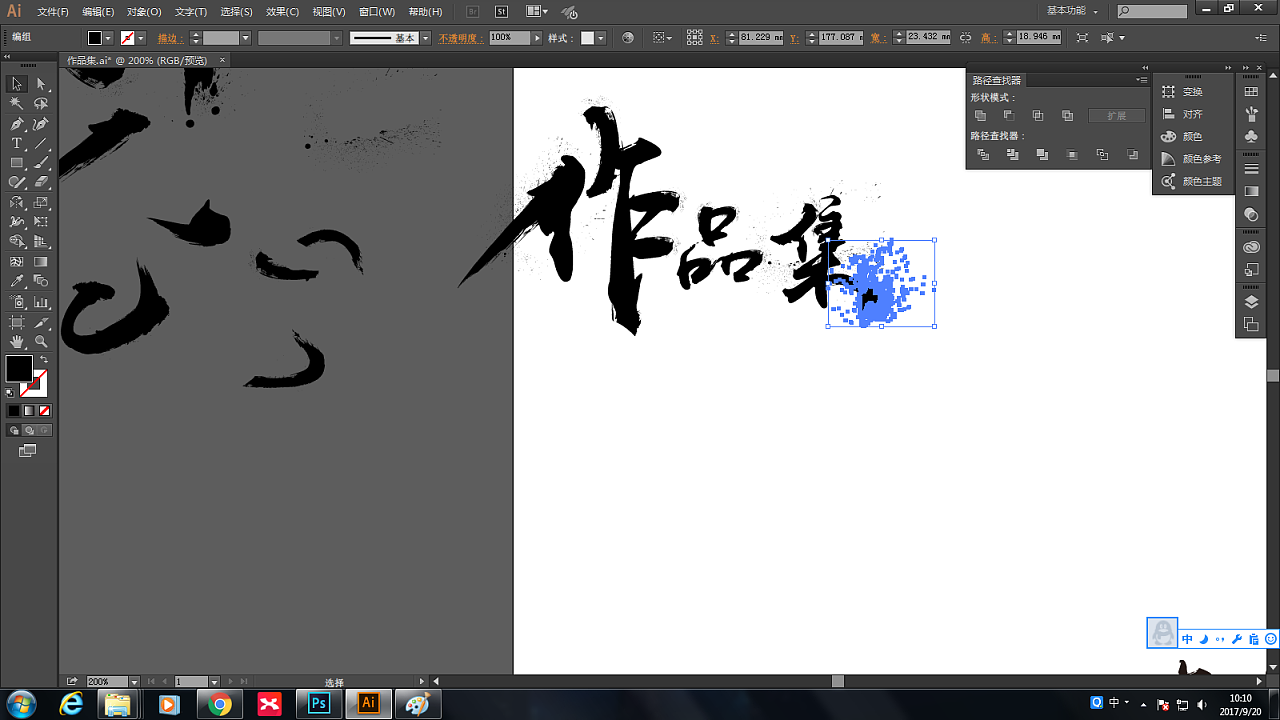Viewport: 1280px width, 720px height.
Task: Select the Rotate tool
Action: (17, 202)
